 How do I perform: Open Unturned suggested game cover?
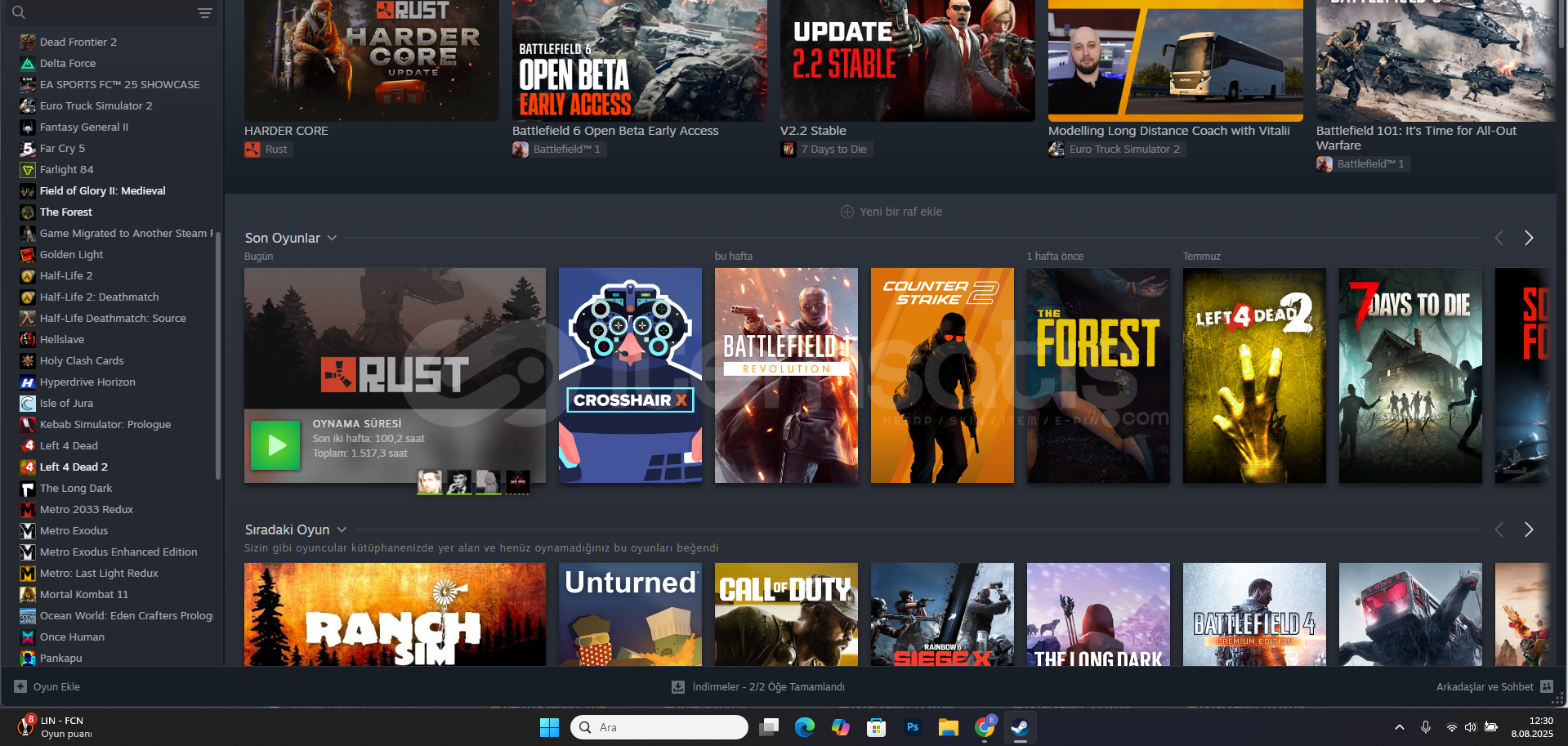pos(630,614)
